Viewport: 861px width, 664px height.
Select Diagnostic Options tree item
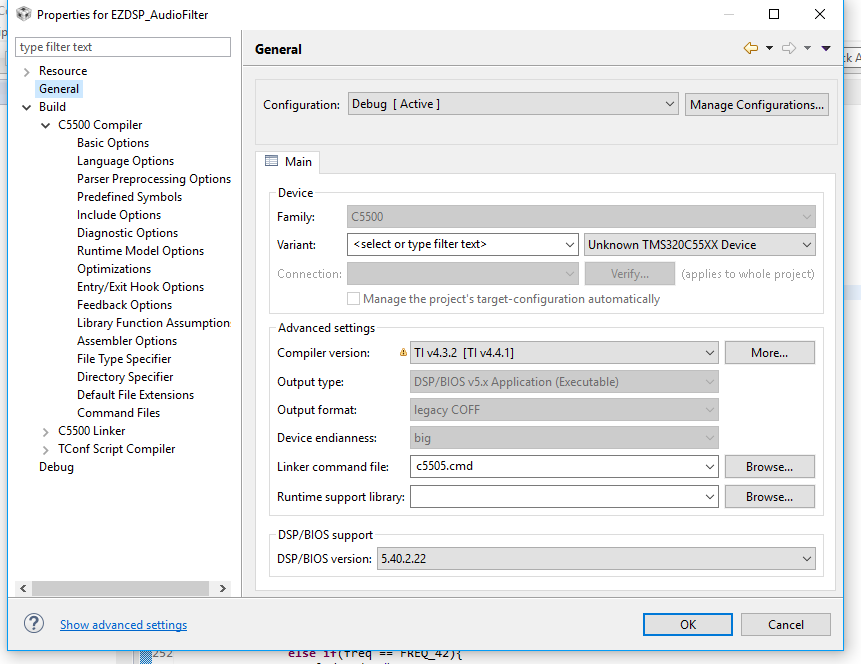[127, 233]
